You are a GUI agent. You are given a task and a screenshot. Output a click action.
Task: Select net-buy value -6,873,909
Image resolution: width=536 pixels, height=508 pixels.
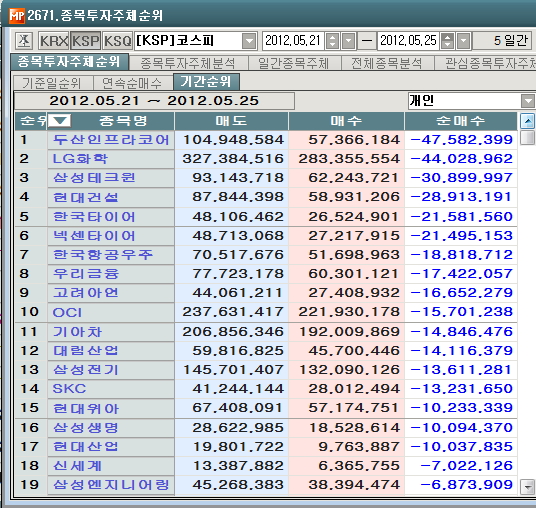461,485
